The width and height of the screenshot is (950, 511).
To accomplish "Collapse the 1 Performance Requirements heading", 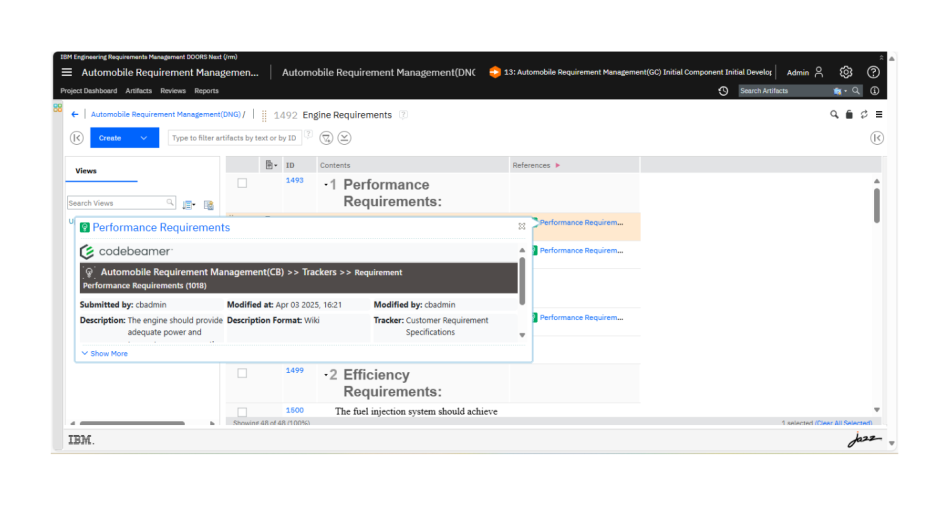I will [x=326, y=185].
